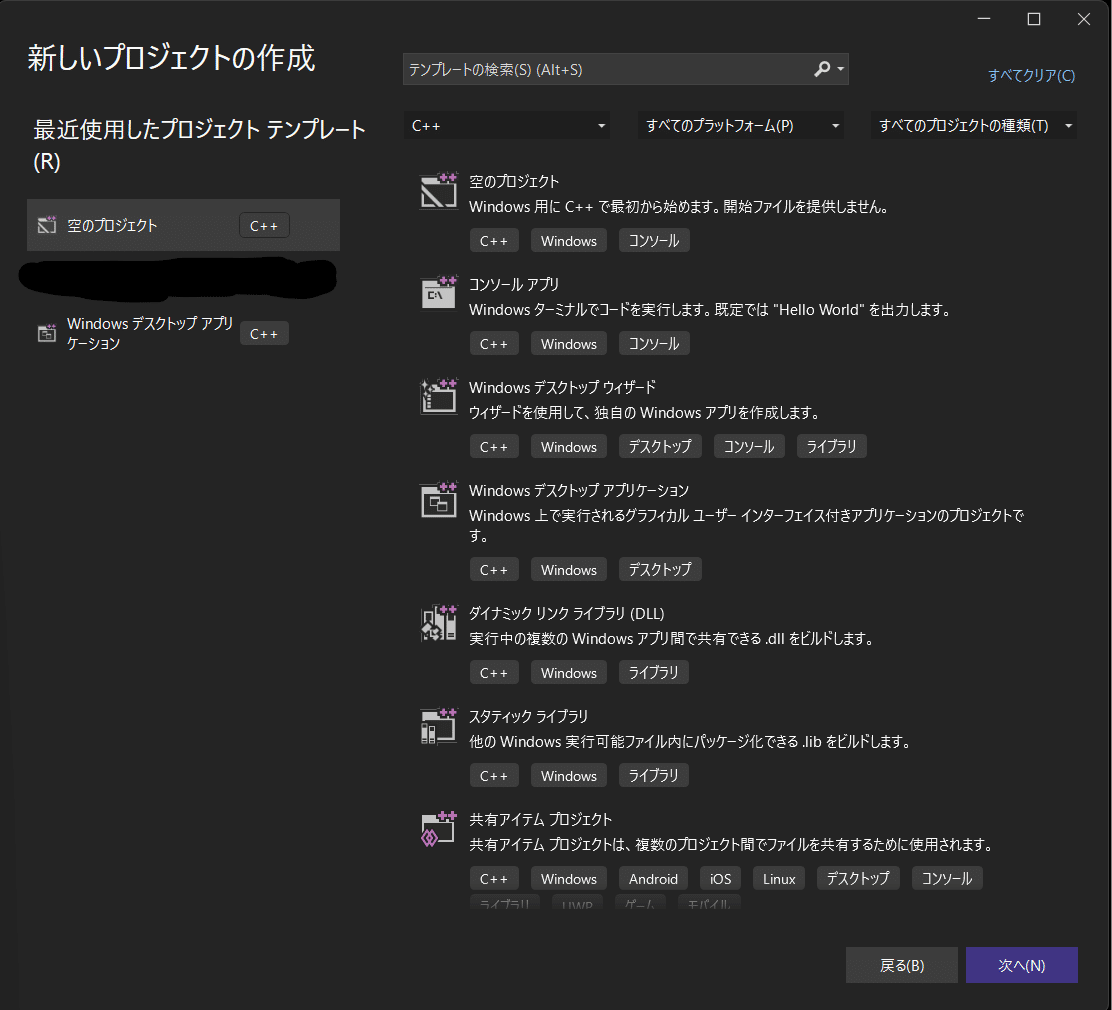Toggle the ライブラリ tag under スタティック ライブラリ
The width and height of the screenshot is (1112, 1010).
click(653, 775)
